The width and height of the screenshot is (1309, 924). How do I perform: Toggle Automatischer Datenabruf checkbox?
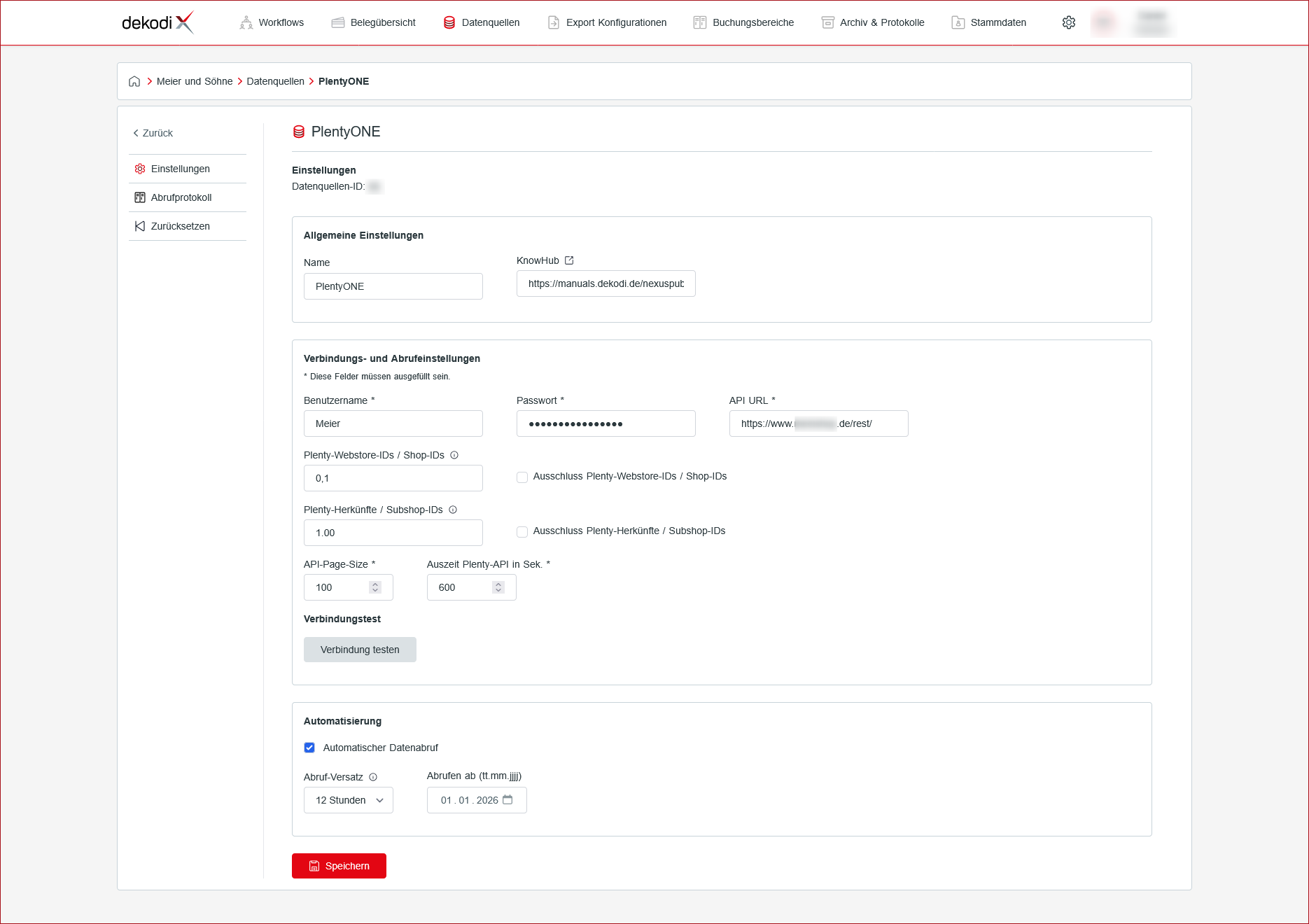(x=309, y=748)
